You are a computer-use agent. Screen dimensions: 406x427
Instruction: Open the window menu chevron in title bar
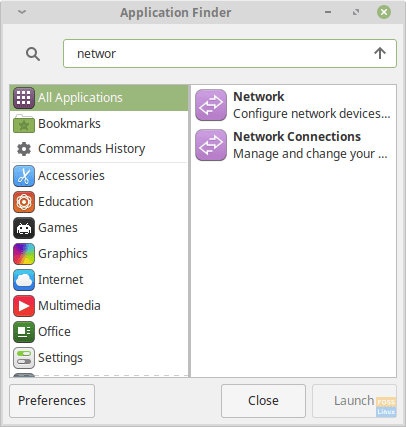pos(22,12)
